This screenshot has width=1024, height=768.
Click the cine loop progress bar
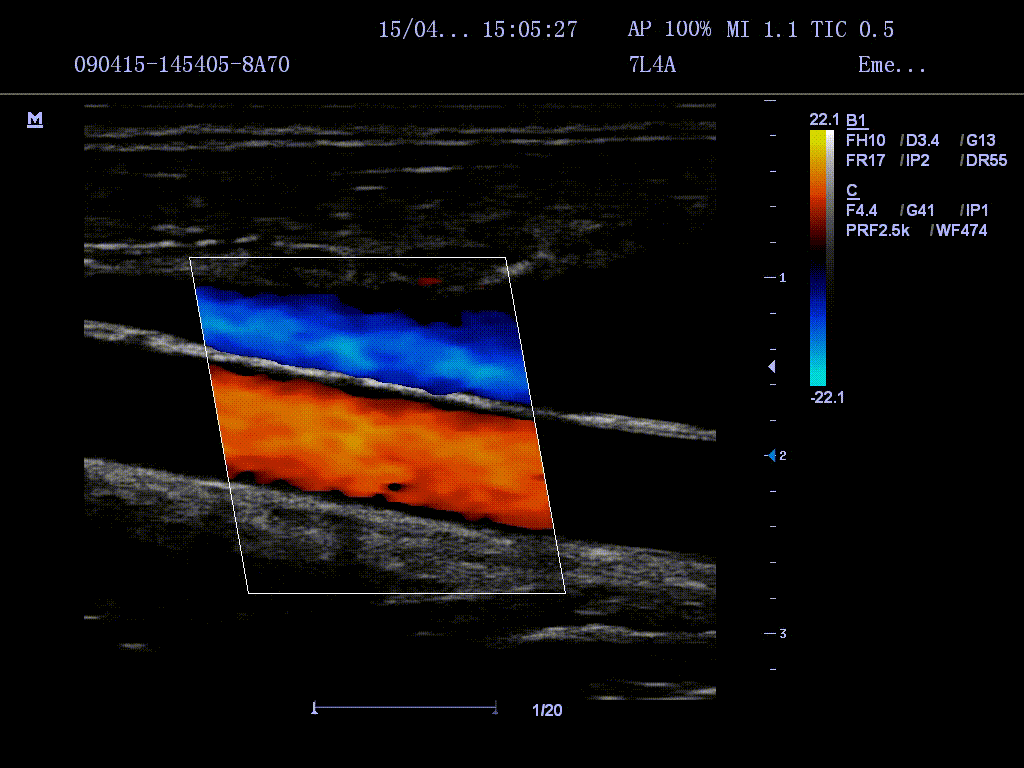(x=405, y=709)
